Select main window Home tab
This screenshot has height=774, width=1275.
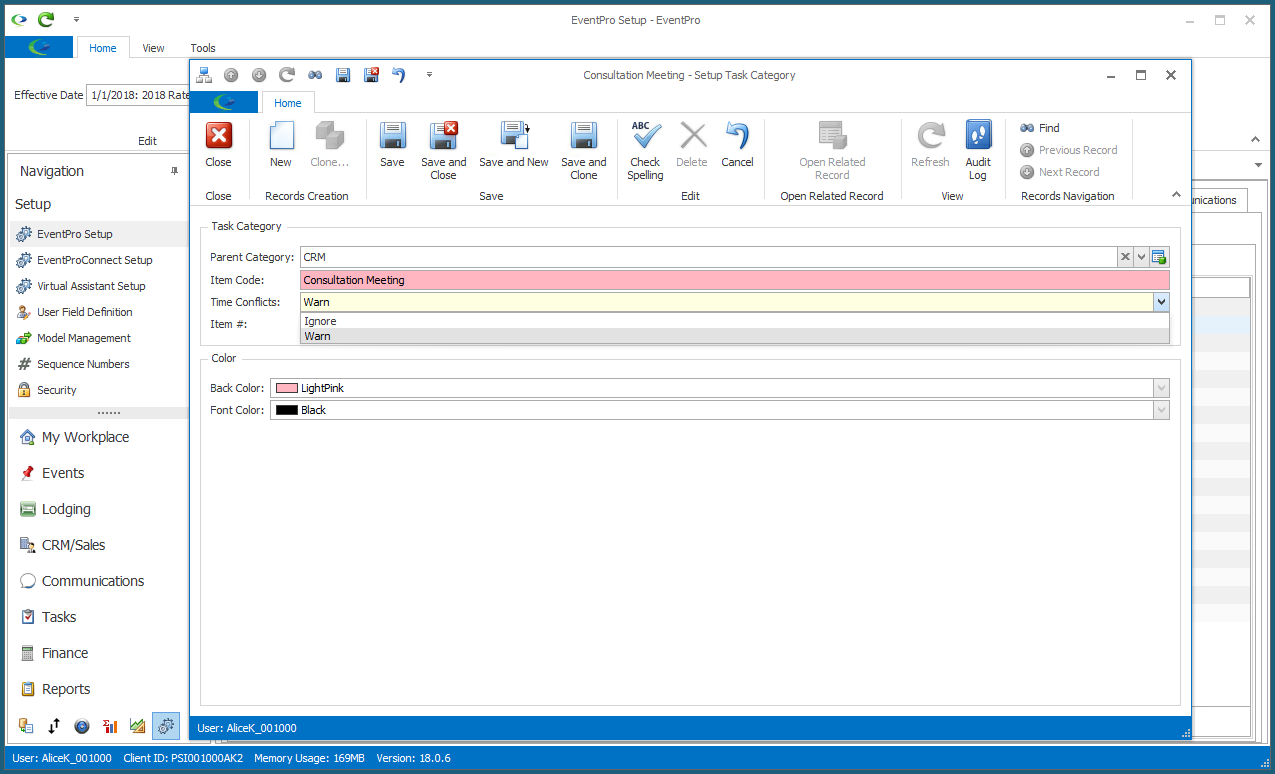tap(103, 48)
